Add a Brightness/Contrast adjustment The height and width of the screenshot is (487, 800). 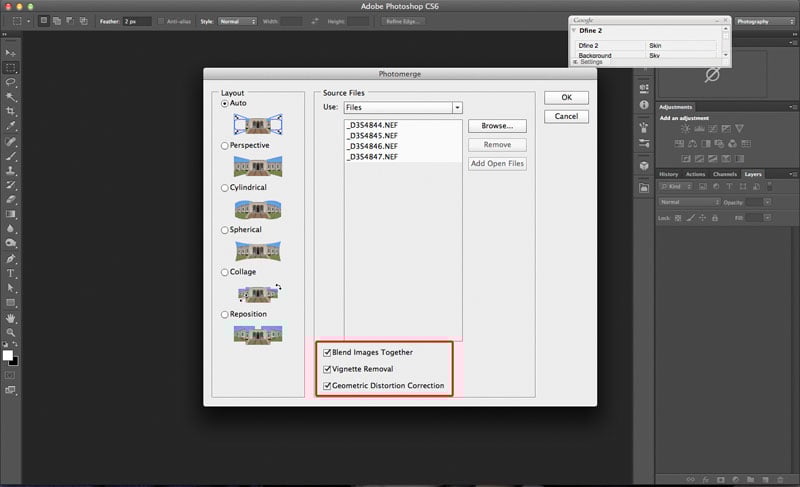[x=686, y=129]
